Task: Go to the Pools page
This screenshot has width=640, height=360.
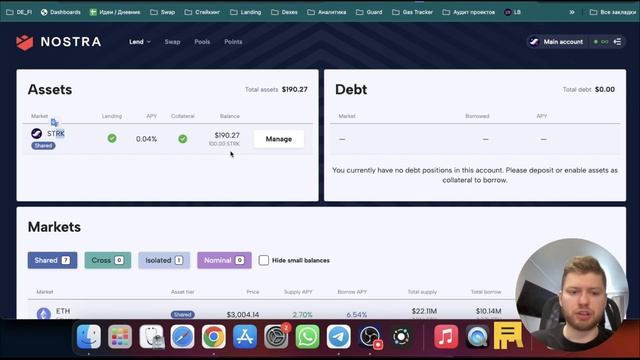Action: 202,42
